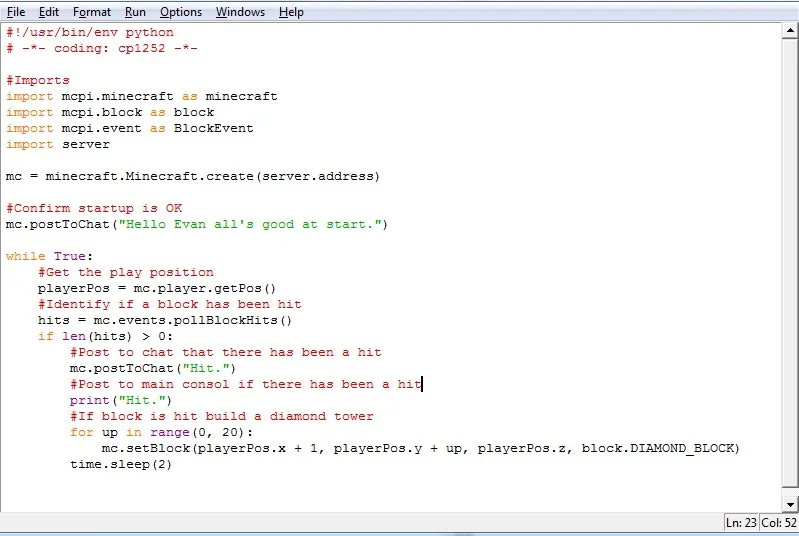
Task: Open the Options menu
Action: click(x=181, y=12)
